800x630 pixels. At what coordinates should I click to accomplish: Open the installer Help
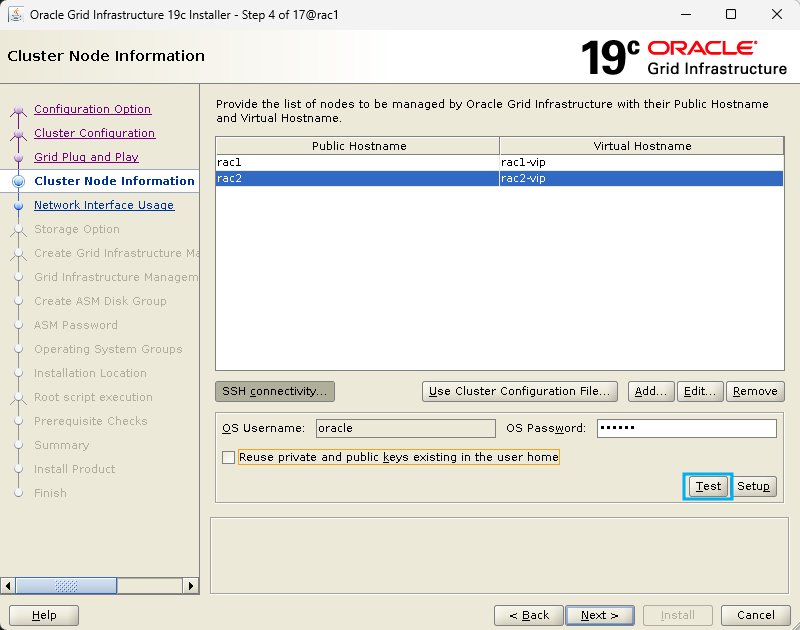click(44, 615)
